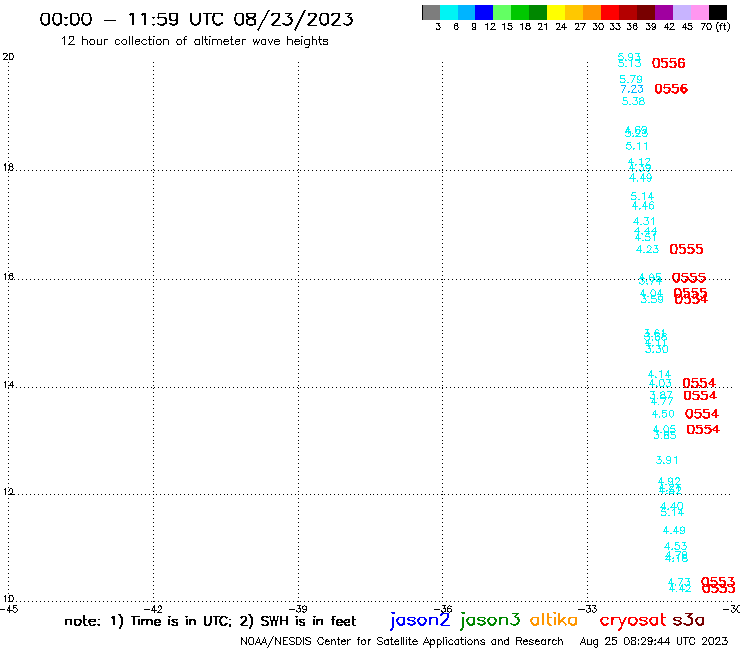Click the 7.23 wave height value

point(632,89)
